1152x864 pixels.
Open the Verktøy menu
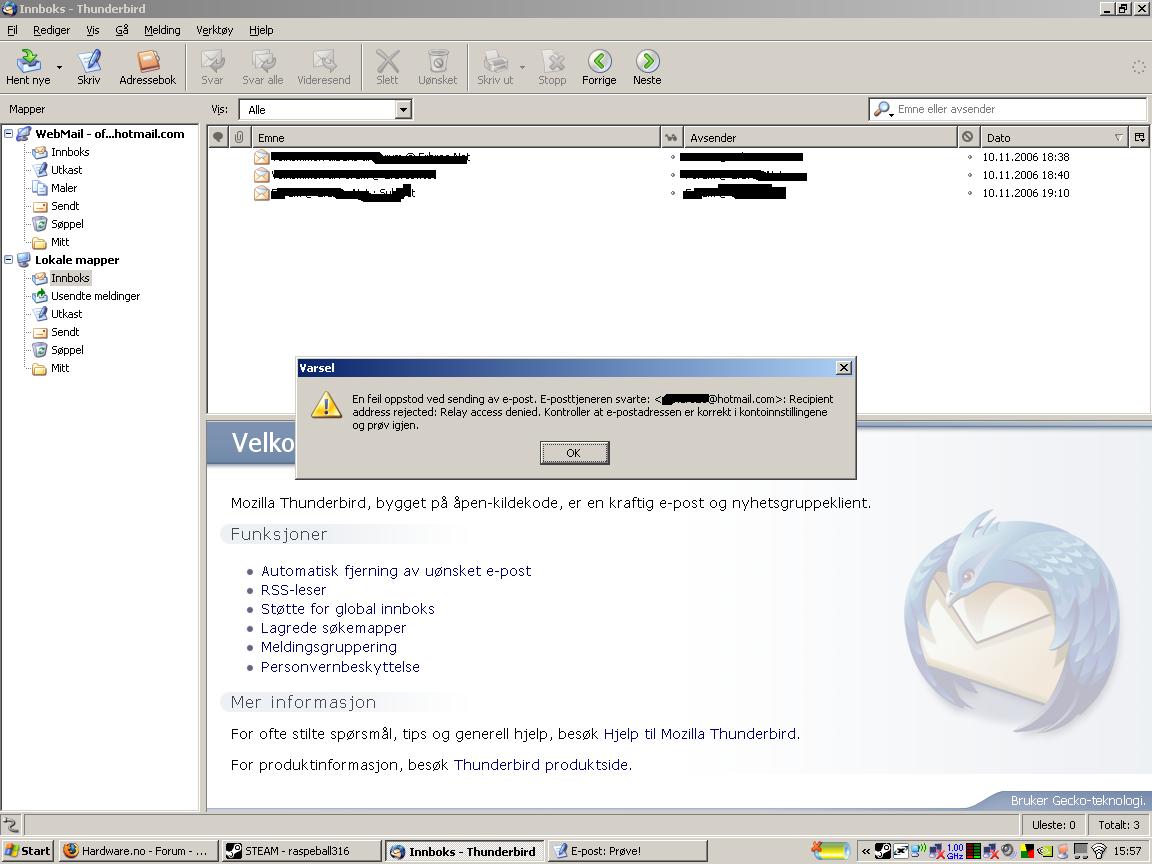(215, 30)
